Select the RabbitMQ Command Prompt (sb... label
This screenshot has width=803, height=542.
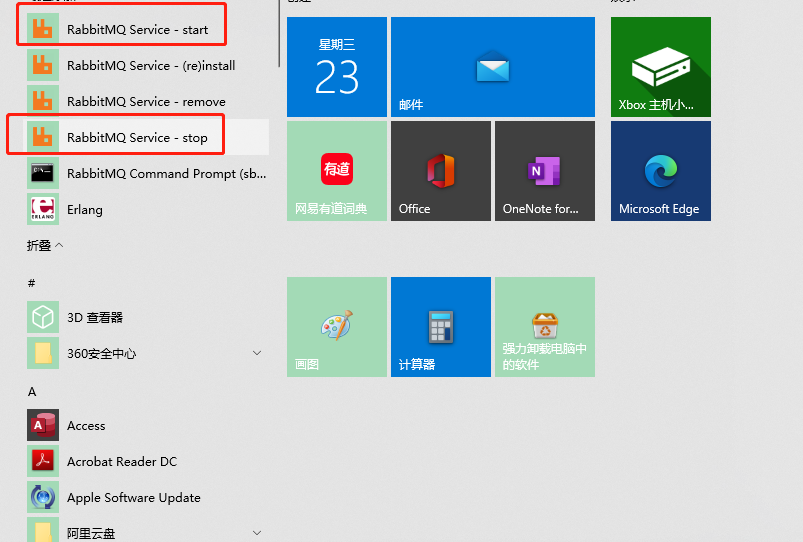167,174
